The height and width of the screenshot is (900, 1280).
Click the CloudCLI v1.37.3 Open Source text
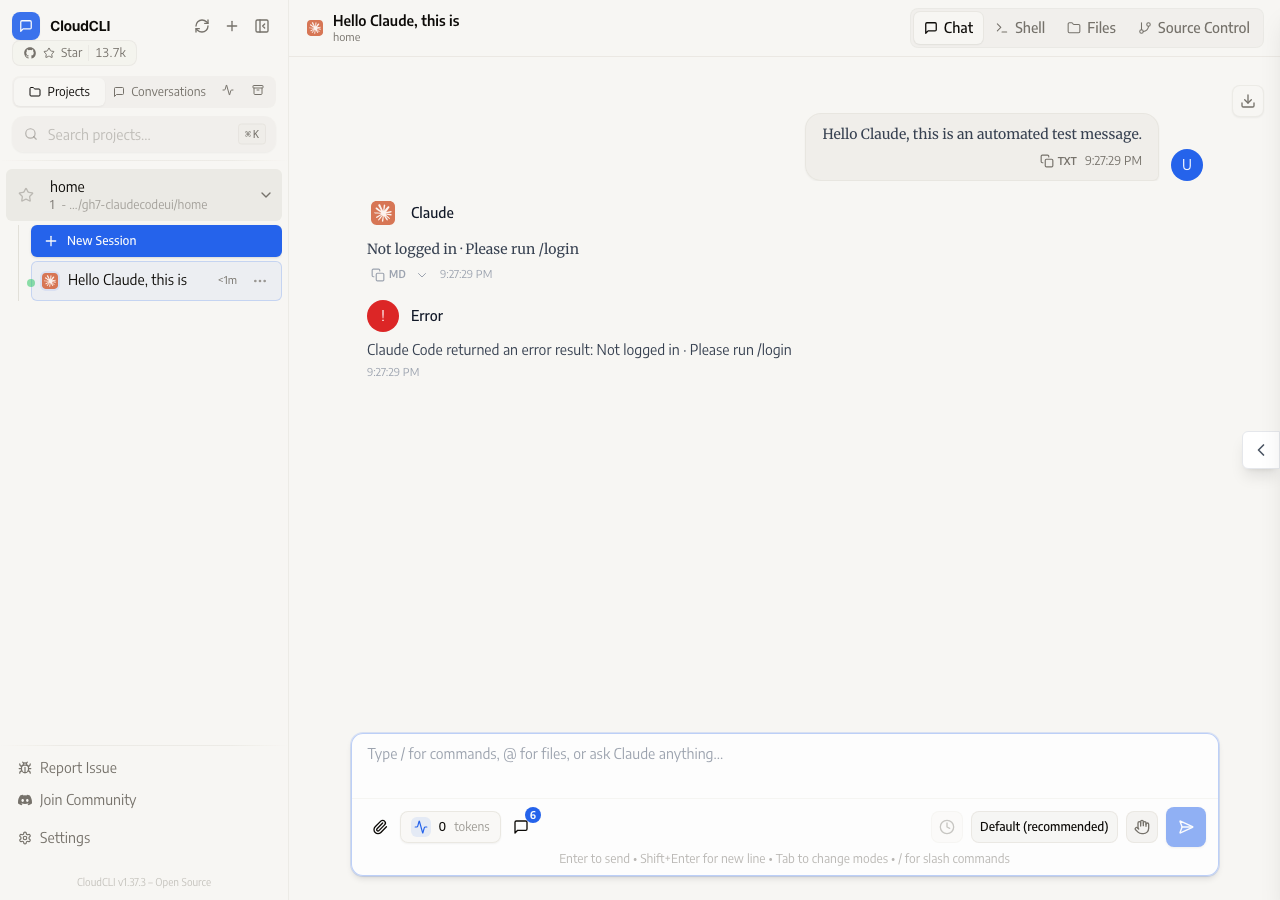144,883
